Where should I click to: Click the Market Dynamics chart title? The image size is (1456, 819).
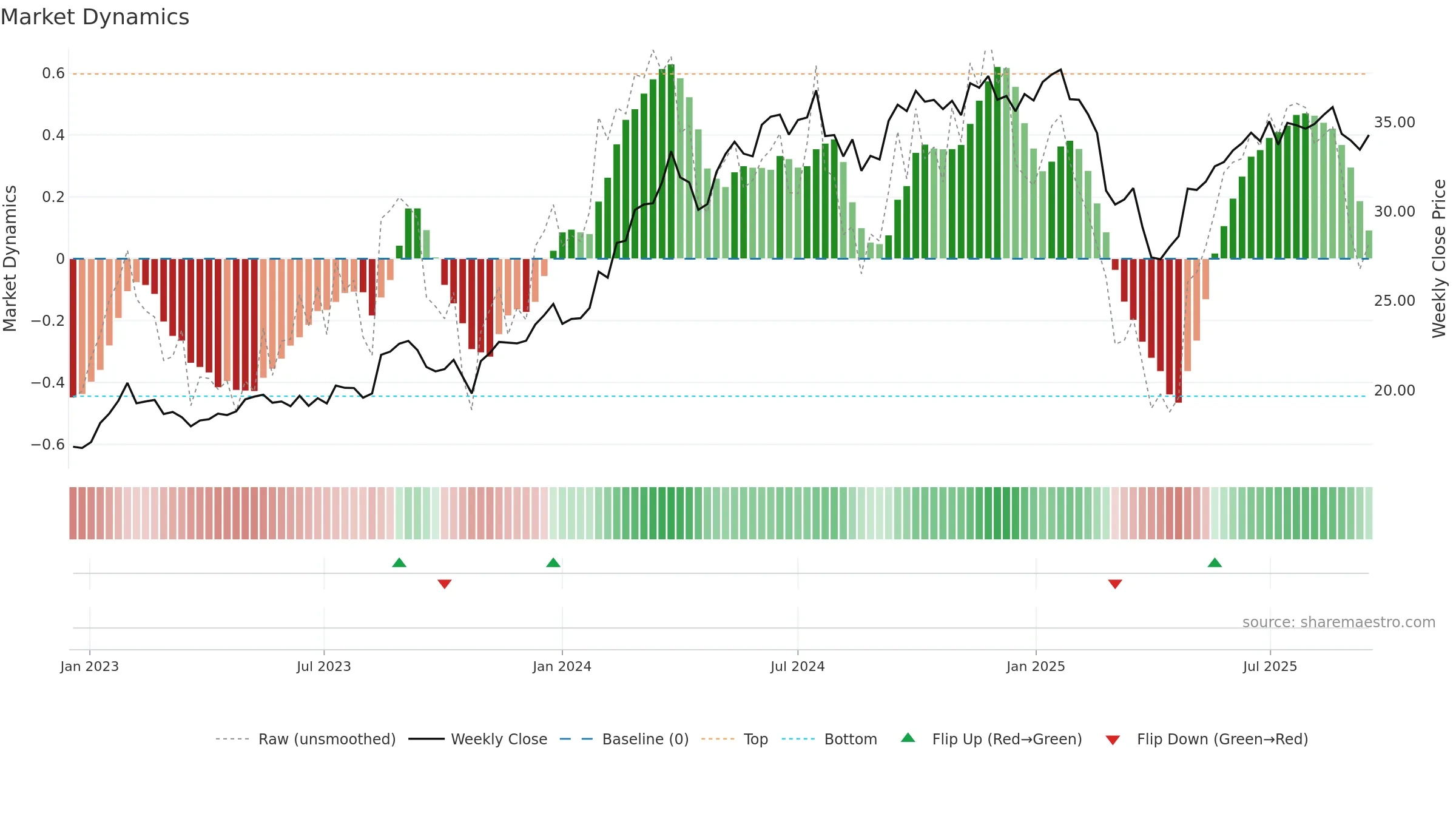pos(95,17)
